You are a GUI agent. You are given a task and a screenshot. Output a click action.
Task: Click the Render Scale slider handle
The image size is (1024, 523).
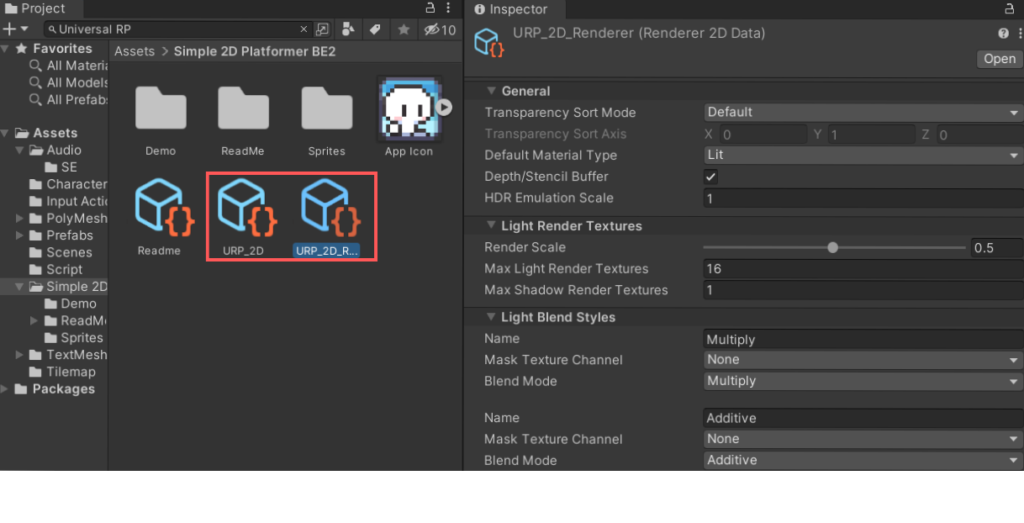tap(832, 248)
